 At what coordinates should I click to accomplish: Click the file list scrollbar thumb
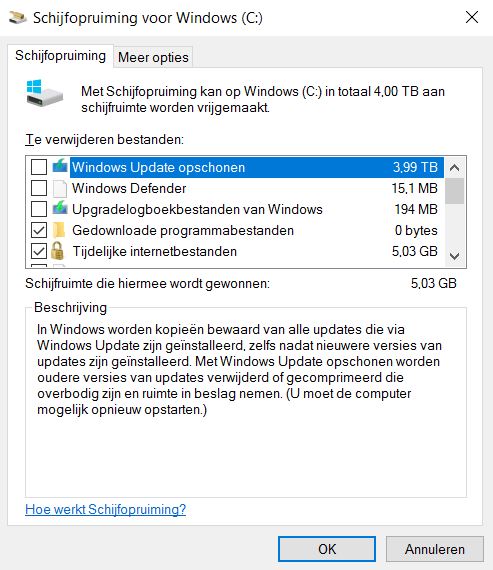point(454,191)
